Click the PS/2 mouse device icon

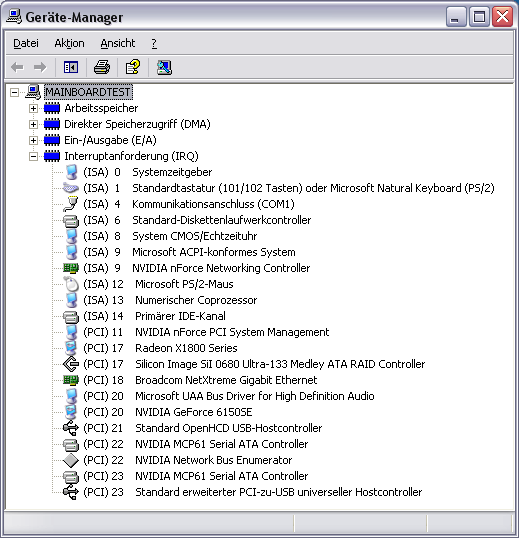click(x=71, y=284)
